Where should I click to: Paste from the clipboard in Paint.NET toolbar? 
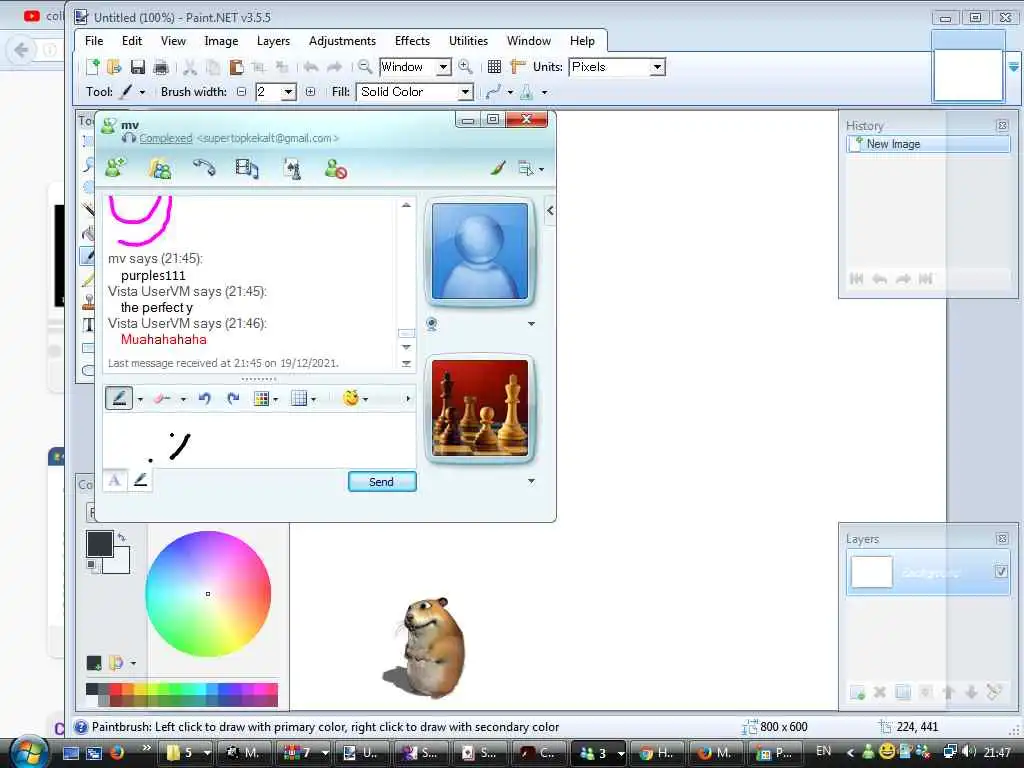click(x=236, y=67)
